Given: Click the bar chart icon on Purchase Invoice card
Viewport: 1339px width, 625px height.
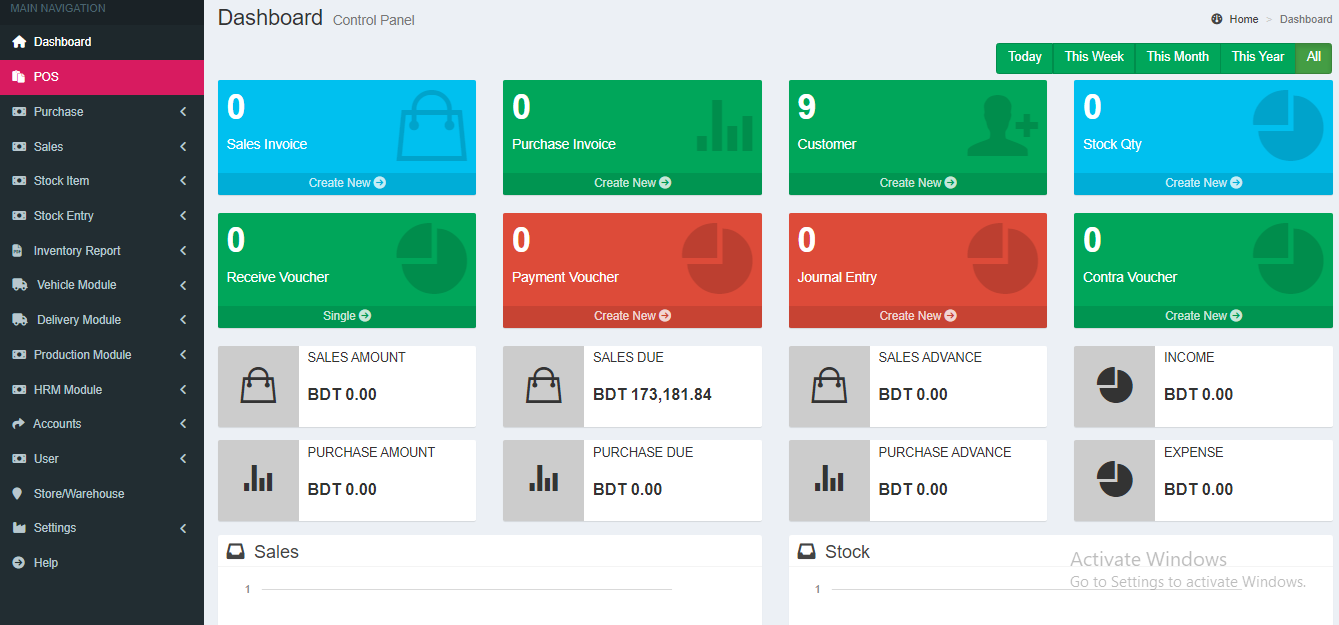Looking at the screenshot, I should [x=724, y=126].
